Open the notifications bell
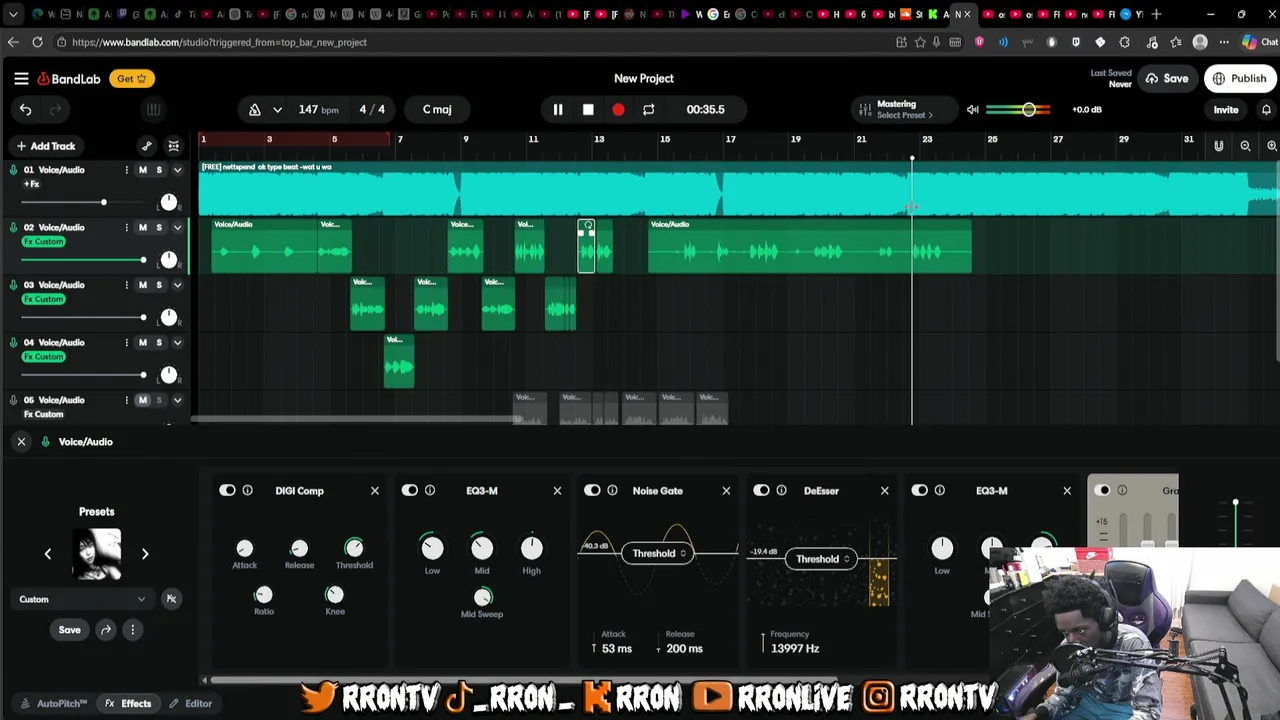 click(x=1266, y=110)
